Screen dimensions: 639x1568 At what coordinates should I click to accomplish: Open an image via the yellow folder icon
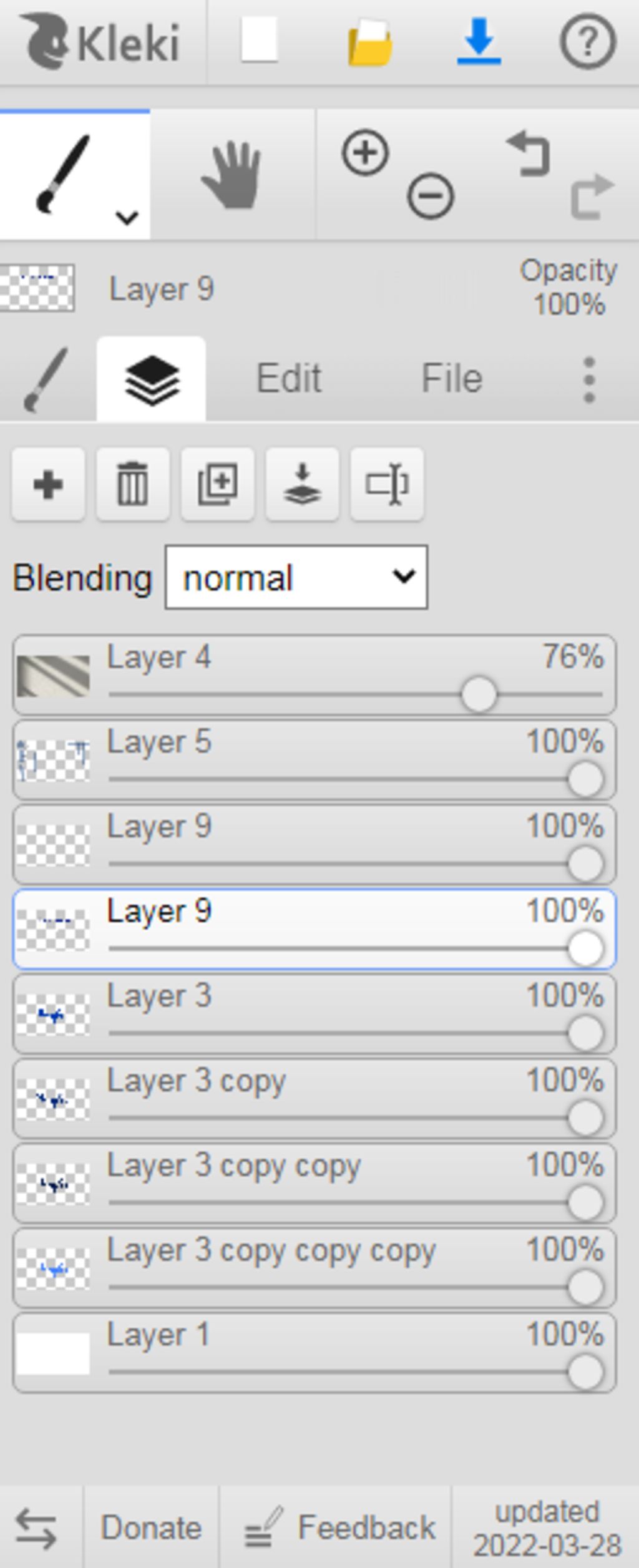pos(369,42)
